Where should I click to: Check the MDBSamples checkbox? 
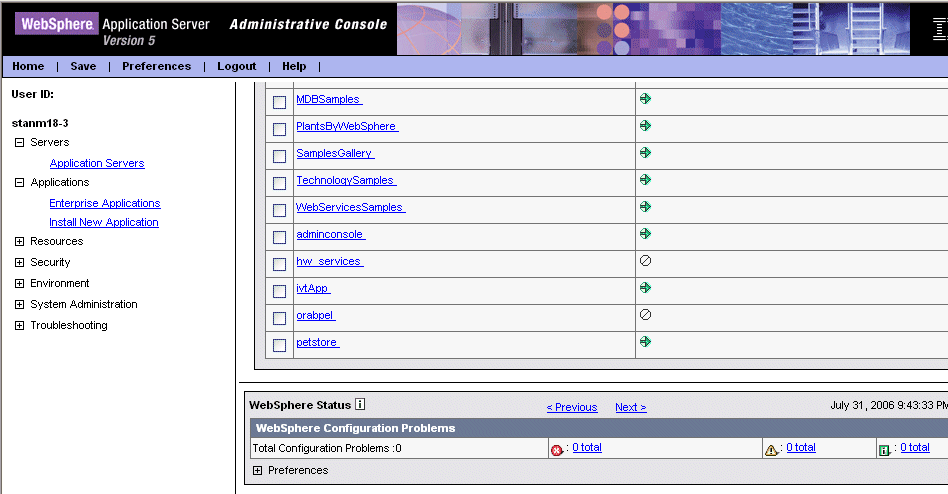click(x=279, y=102)
